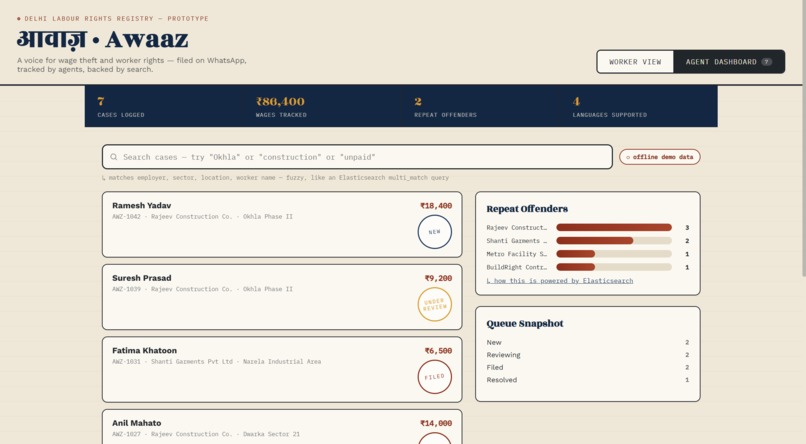This screenshot has height=444, width=806.
Task: Click the Shanti Garments offender bar
Action: (614, 240)
